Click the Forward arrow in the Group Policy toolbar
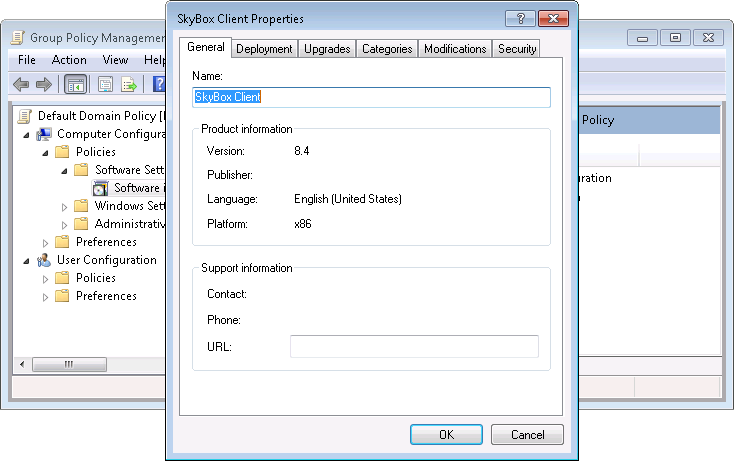 (44, 85)
